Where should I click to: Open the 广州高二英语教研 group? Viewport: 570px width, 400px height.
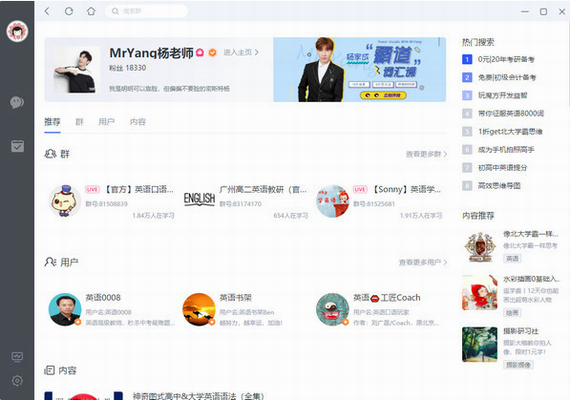[x=246, y=201]
